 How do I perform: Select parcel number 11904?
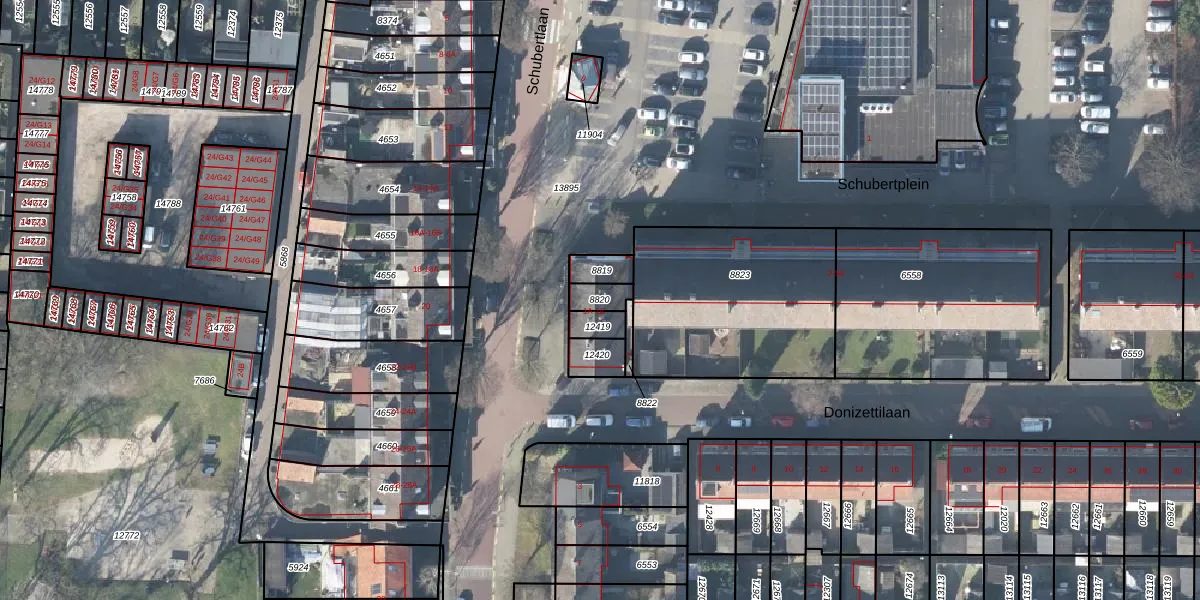(591, 134)
